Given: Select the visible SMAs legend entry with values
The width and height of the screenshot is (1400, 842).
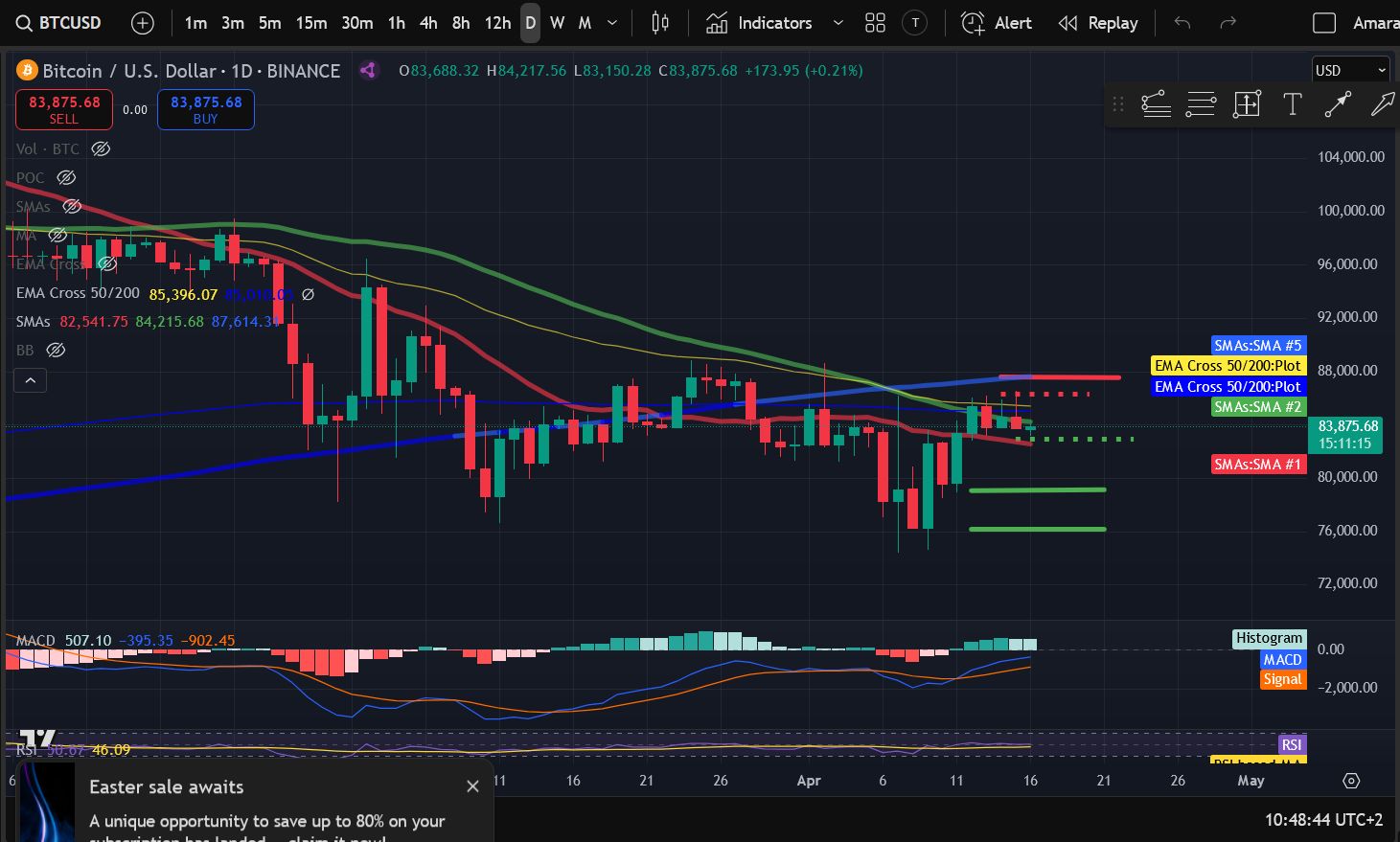Looking at the screenshot, I should pyautogui.click(x=34, y=322).
